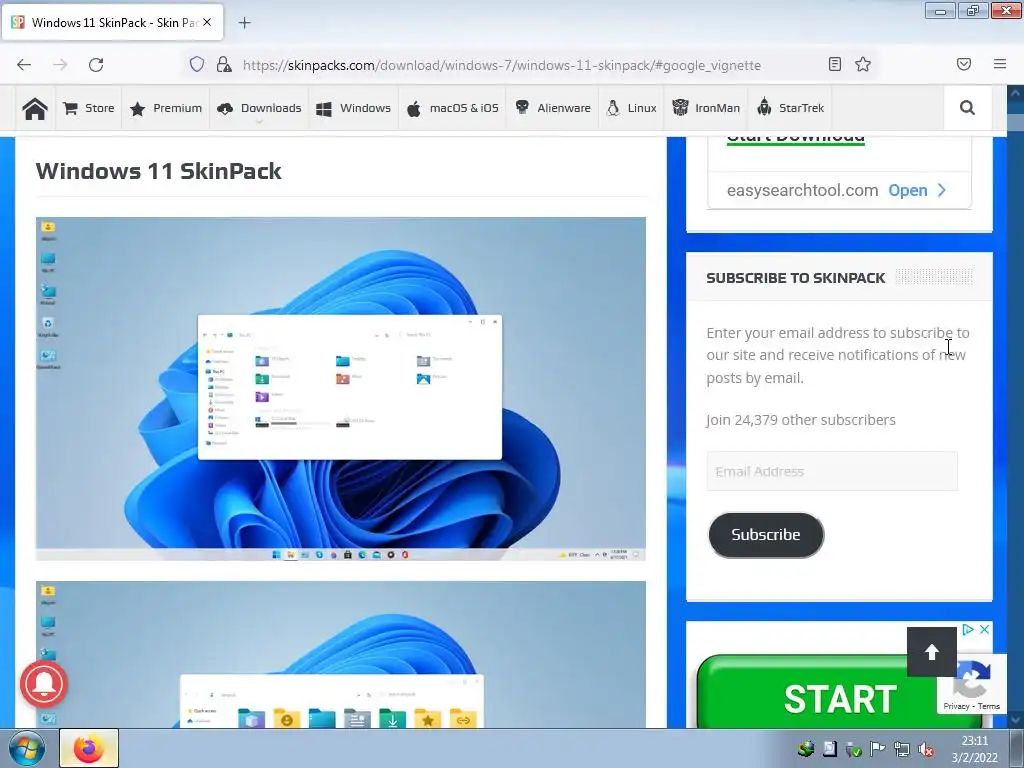Go forward with the browser forward arrow
This screenshot has width=1024, height=768.
(60, 65)
